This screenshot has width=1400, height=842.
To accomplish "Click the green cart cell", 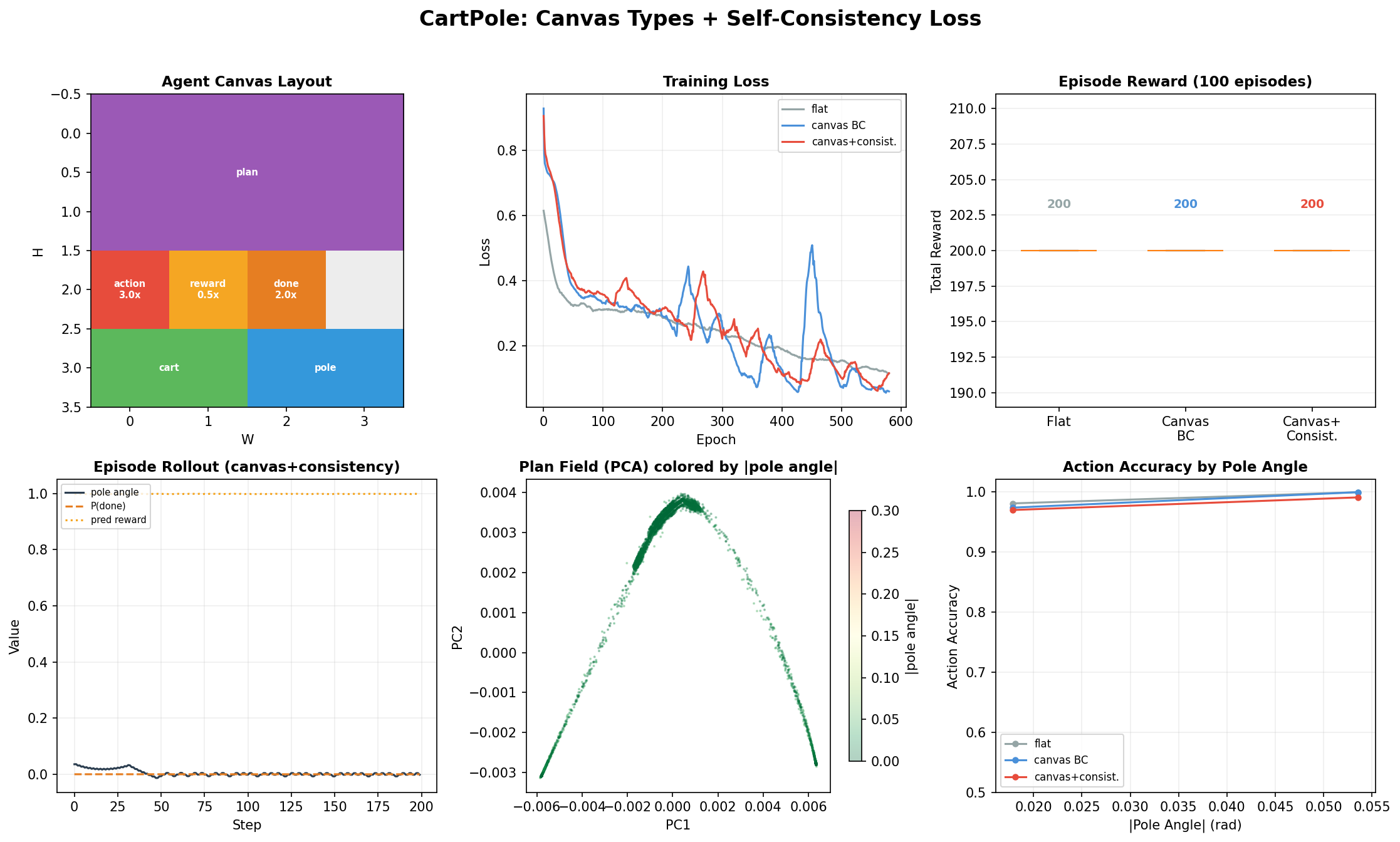I will point(169,368).
